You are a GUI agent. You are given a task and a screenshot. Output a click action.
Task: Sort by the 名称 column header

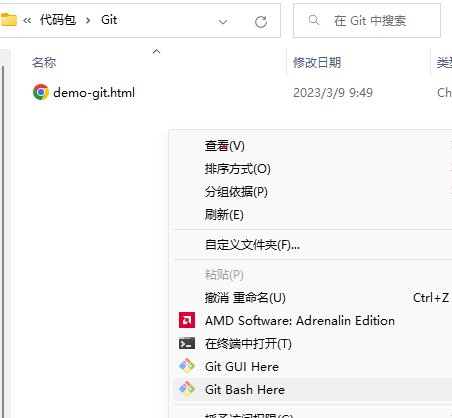44,63
